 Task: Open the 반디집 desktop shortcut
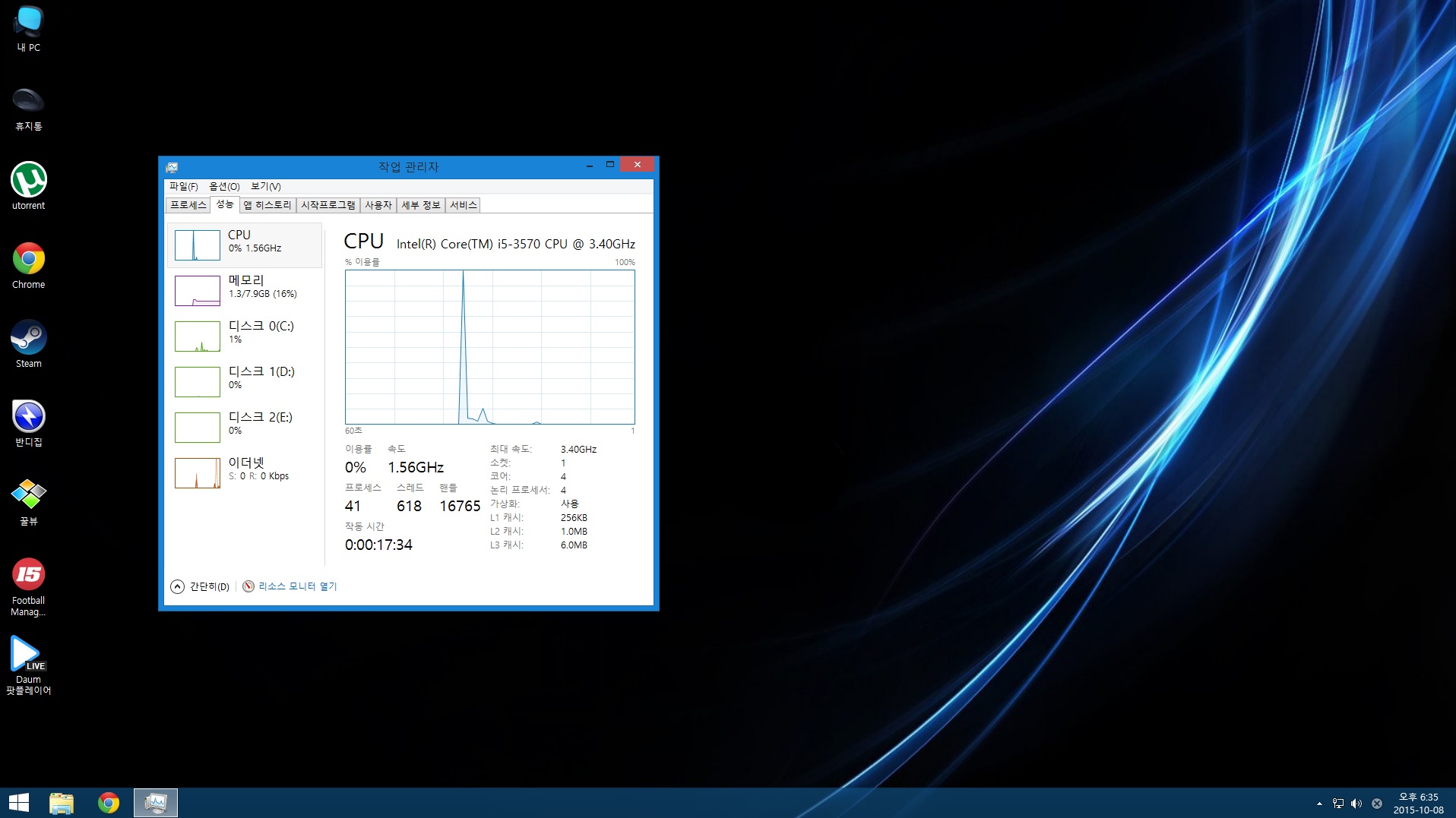coord(29,424)
